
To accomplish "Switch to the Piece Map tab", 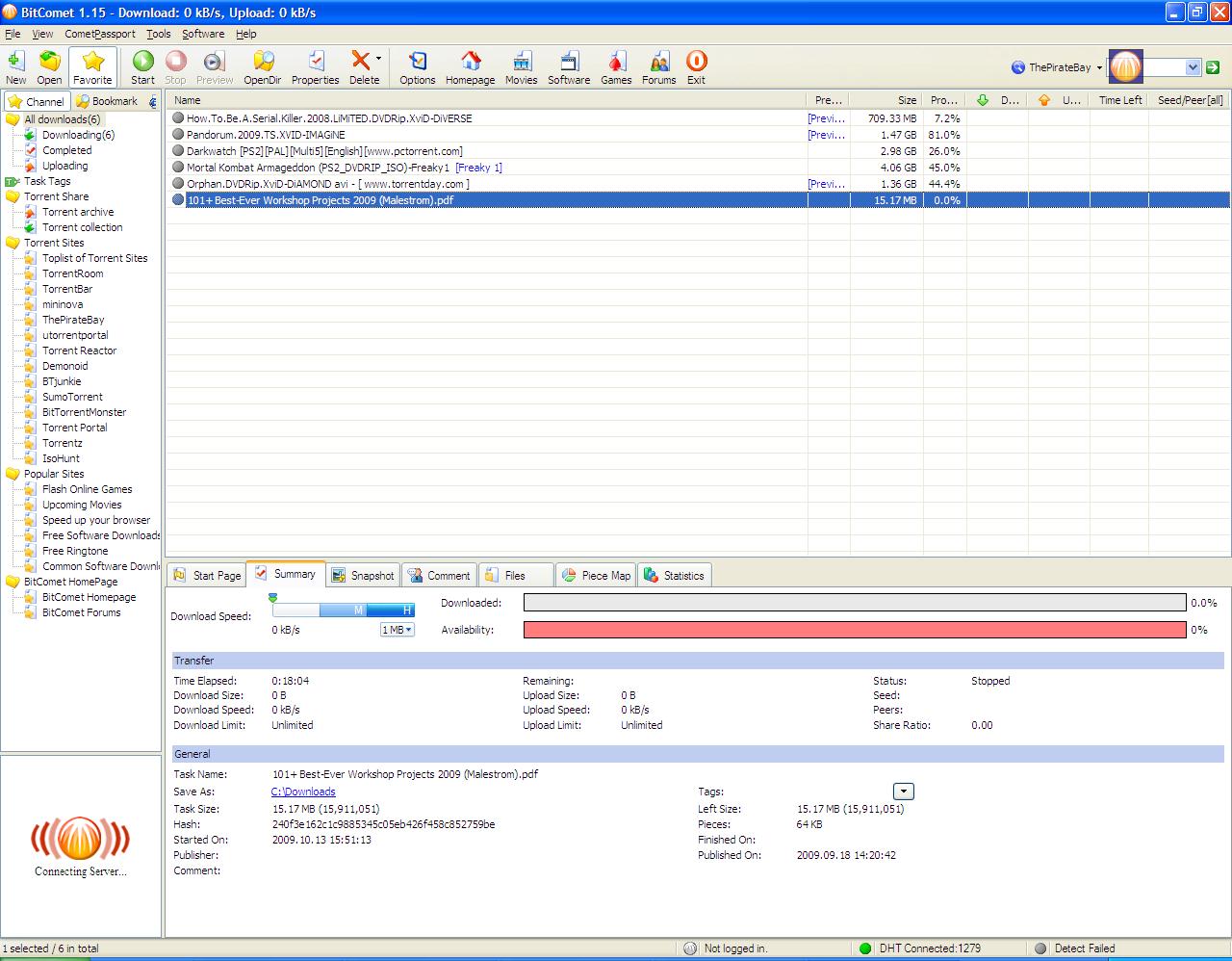I will tap(595, 575).
